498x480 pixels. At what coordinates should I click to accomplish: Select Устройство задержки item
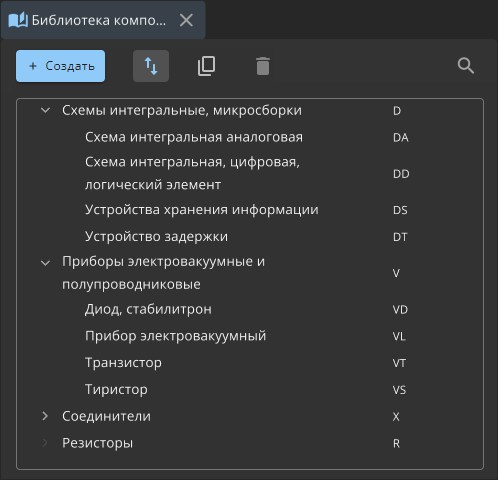pos(156,236)
